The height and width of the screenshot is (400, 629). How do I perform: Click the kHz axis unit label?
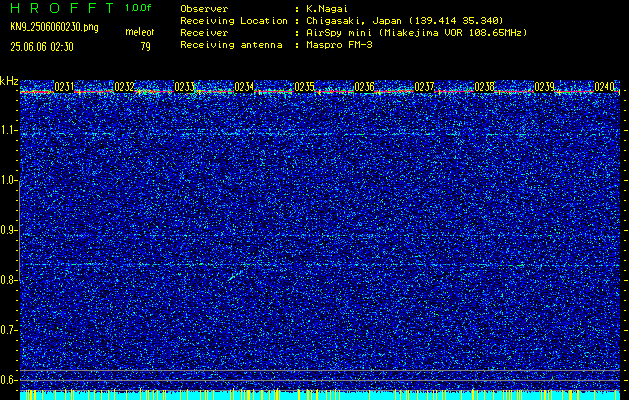click(x=9, y=81)
